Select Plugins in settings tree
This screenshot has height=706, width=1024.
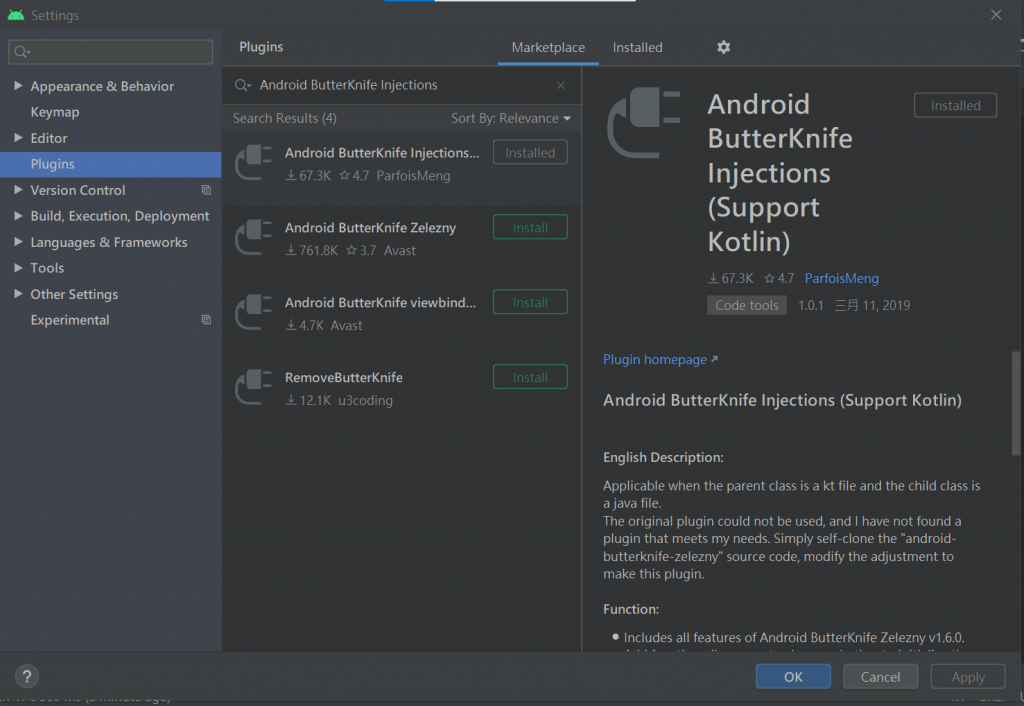pyautogui.click(x=110, y=164)
